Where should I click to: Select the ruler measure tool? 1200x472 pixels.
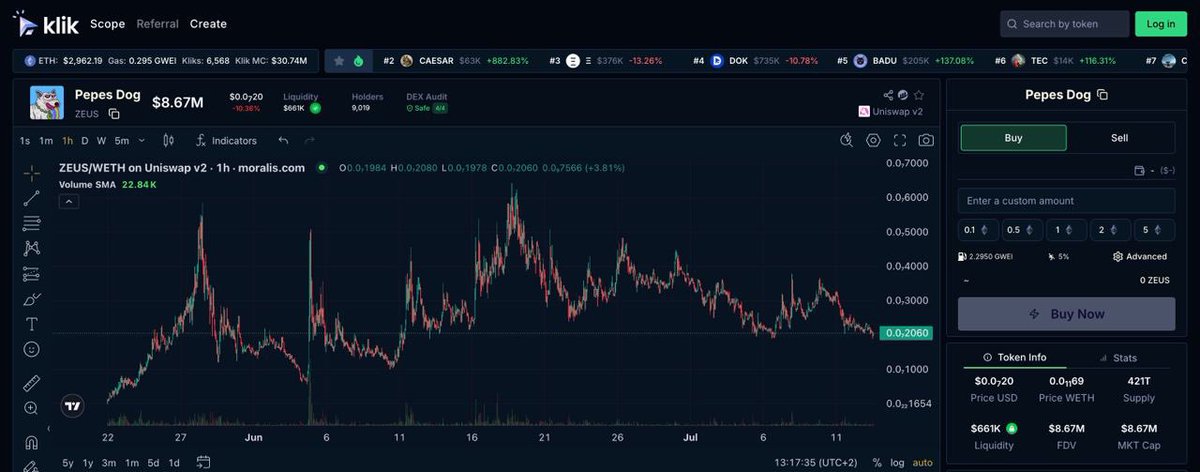(31, 383)
